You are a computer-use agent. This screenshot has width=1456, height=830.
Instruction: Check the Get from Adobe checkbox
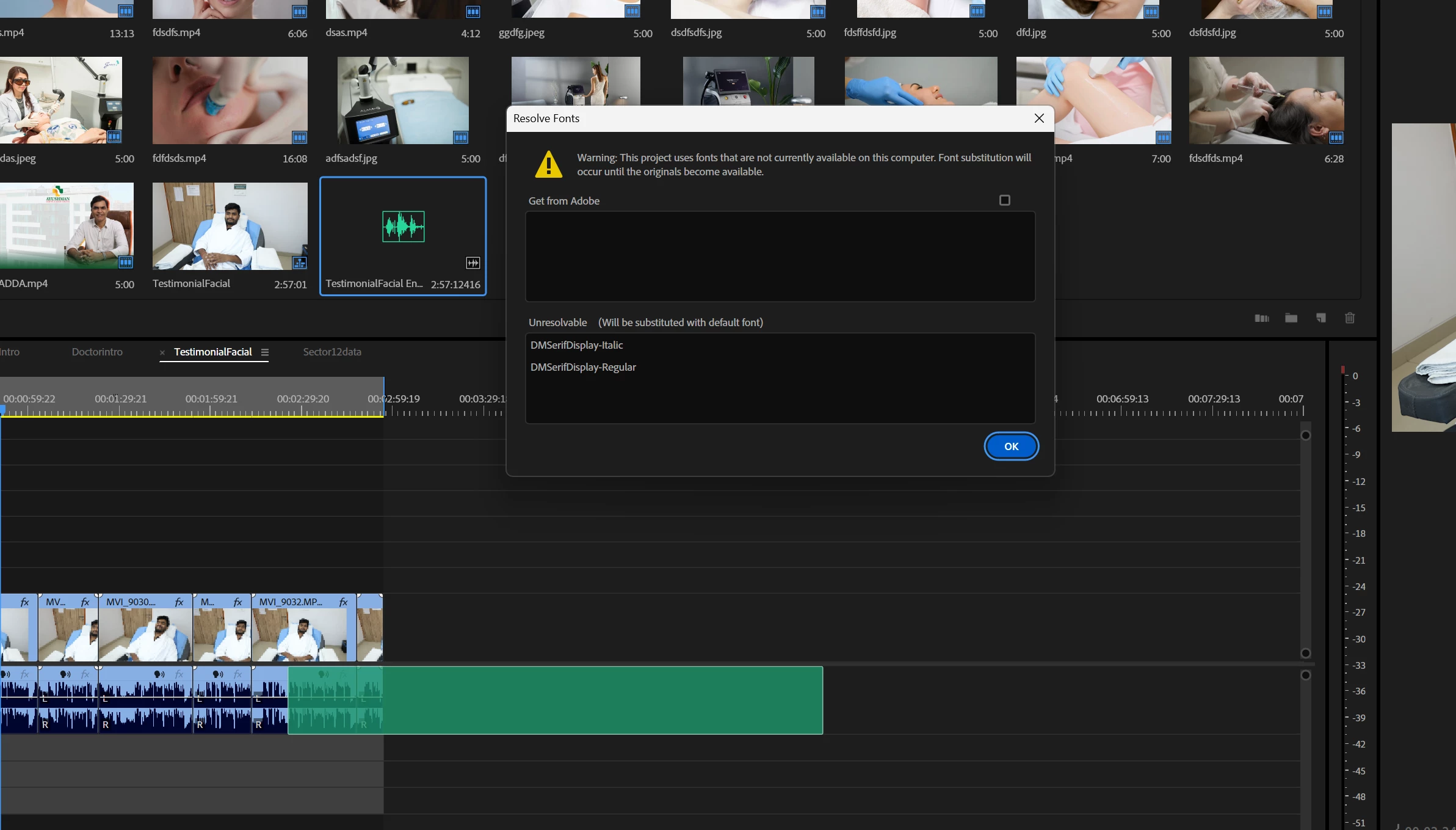pyautogui.click(x=1004, y=200)
